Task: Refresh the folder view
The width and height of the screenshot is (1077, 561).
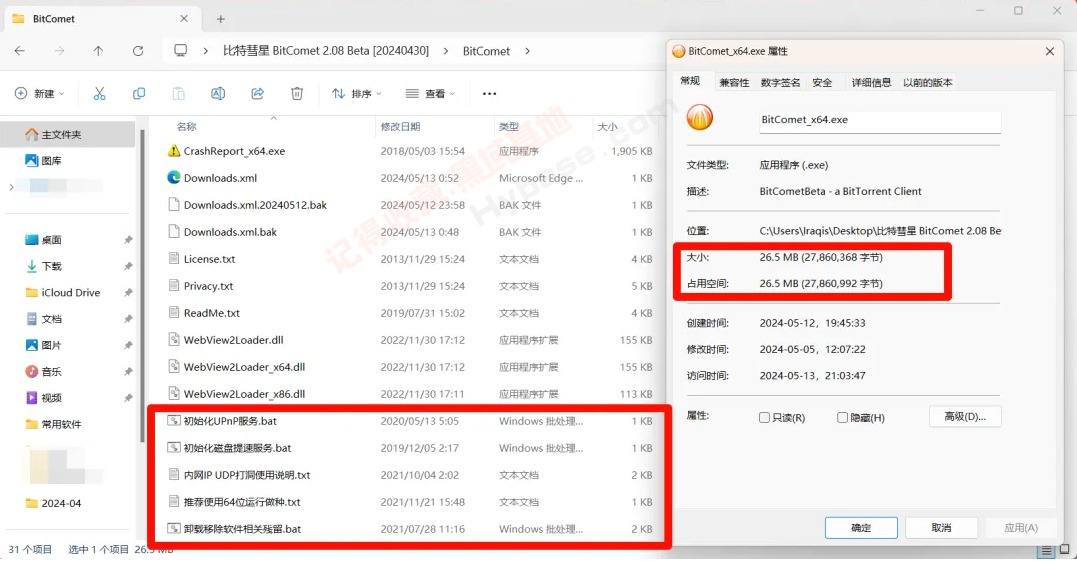Action: (138, 51)
